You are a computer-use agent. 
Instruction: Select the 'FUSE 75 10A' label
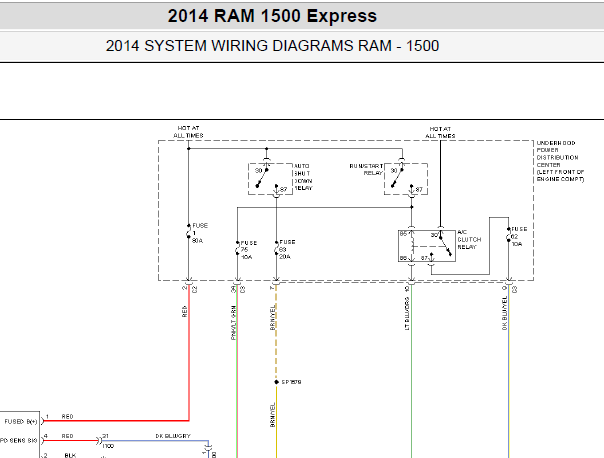248,250
